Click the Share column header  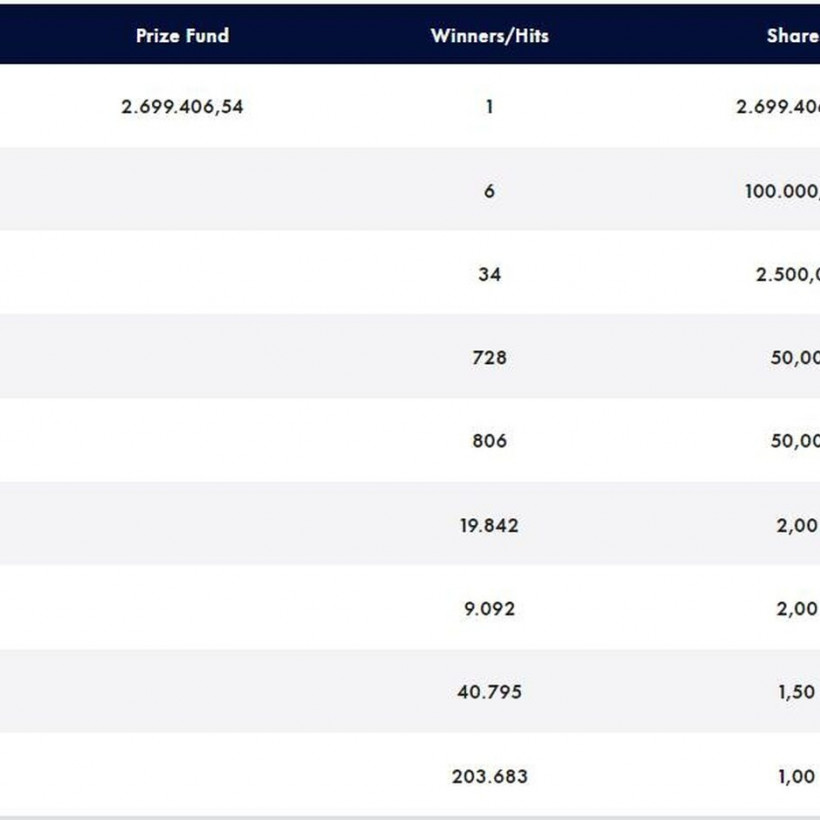(792, 36)
